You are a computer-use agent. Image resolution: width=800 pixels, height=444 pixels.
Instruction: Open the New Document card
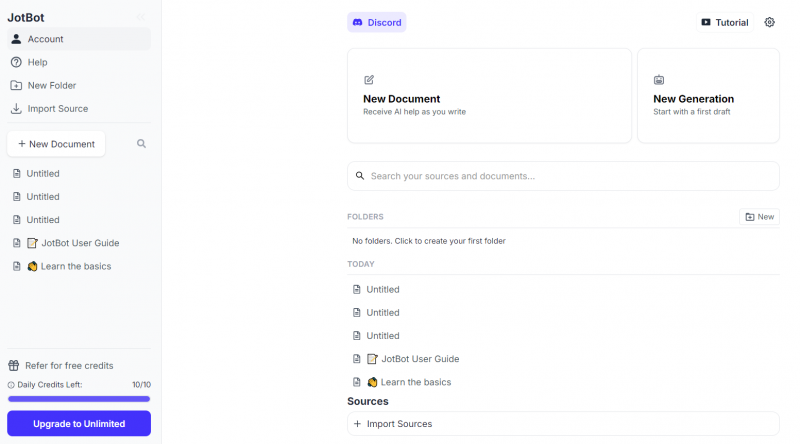click(489, 96)
